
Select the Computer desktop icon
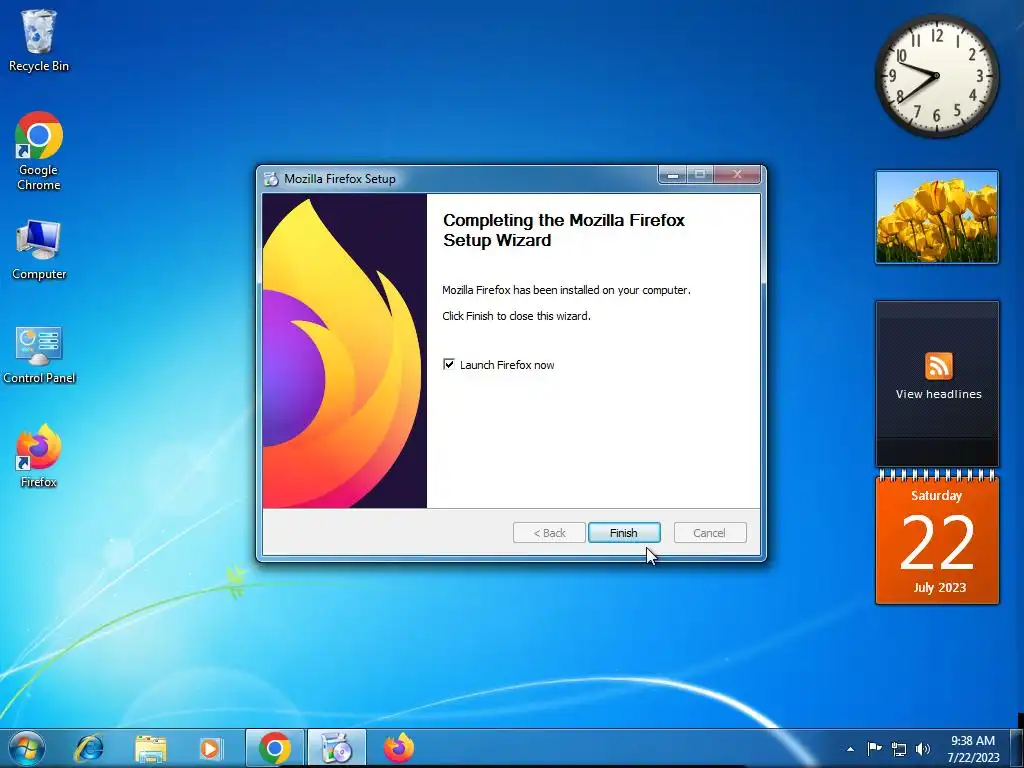coord(39,250)
